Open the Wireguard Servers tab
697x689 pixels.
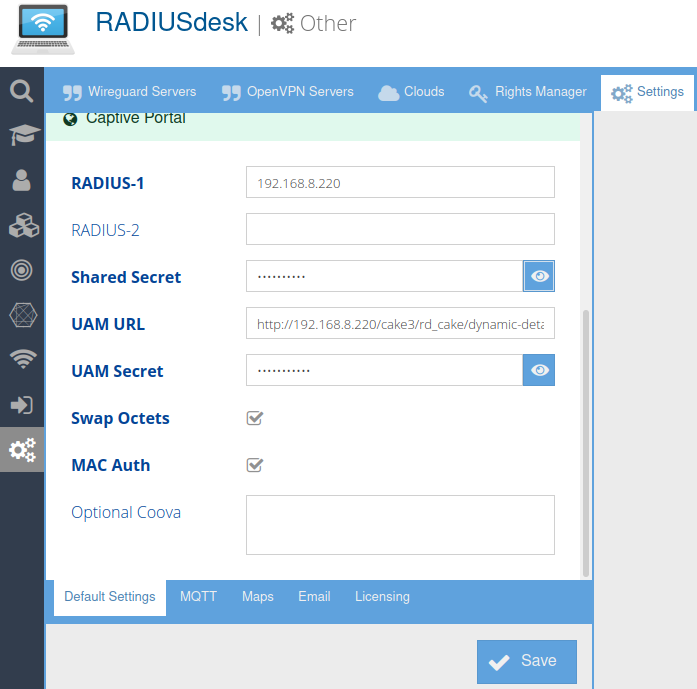[x=129, y=92]
